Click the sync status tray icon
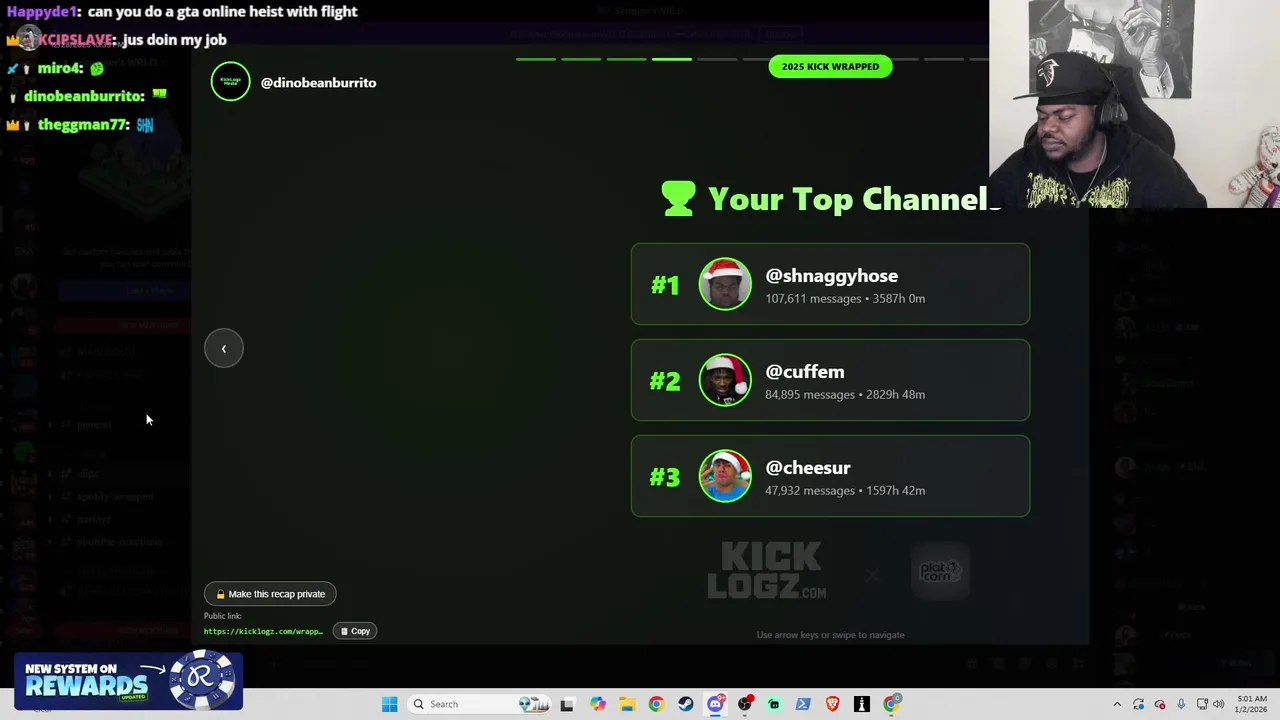This screenshot has height=720, width=1280. click(x=1138, y=704)
